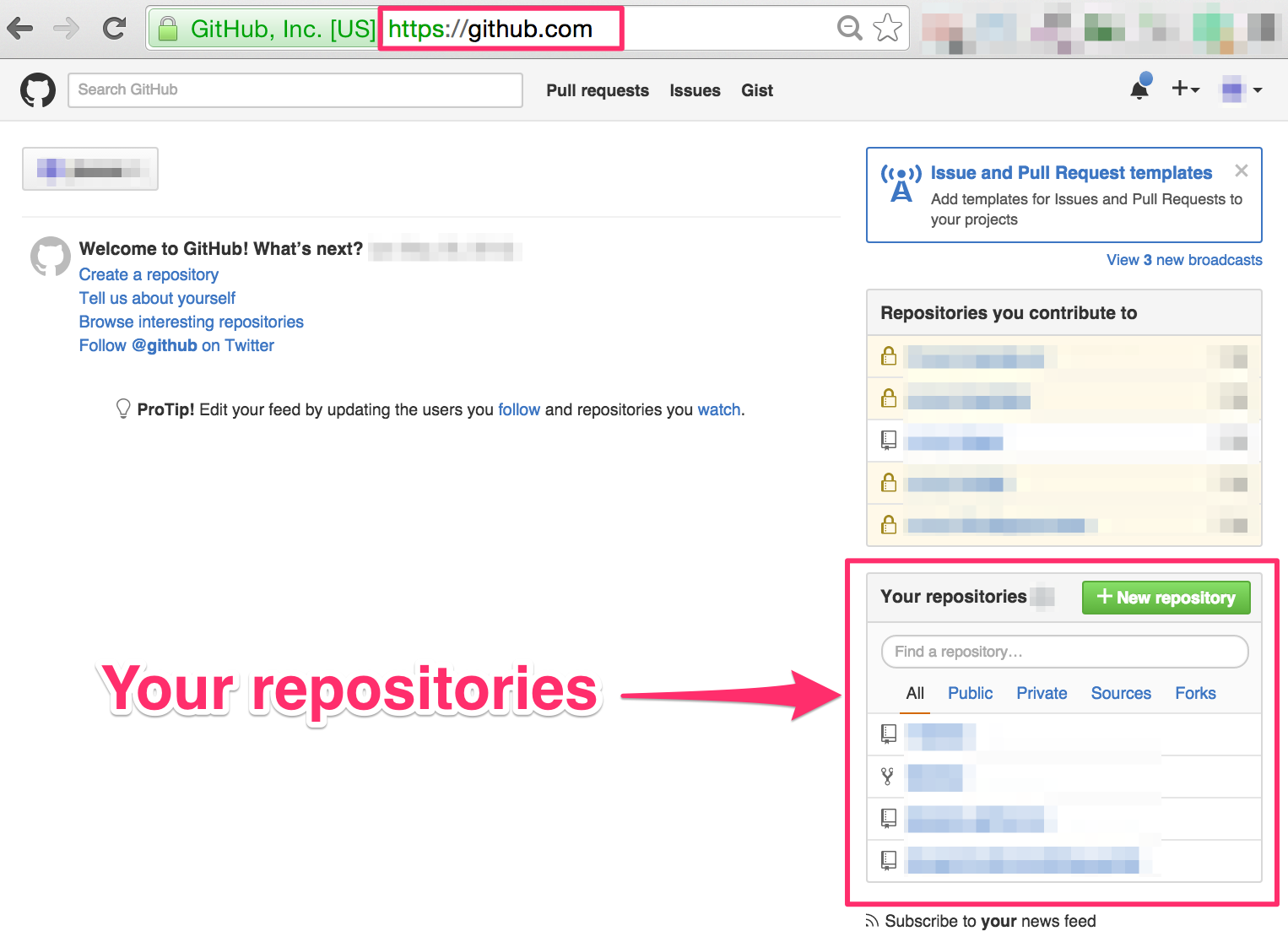
Task: Click fork icon in Your repositories list
Action: pyautogui.click(x=887, y=777)
